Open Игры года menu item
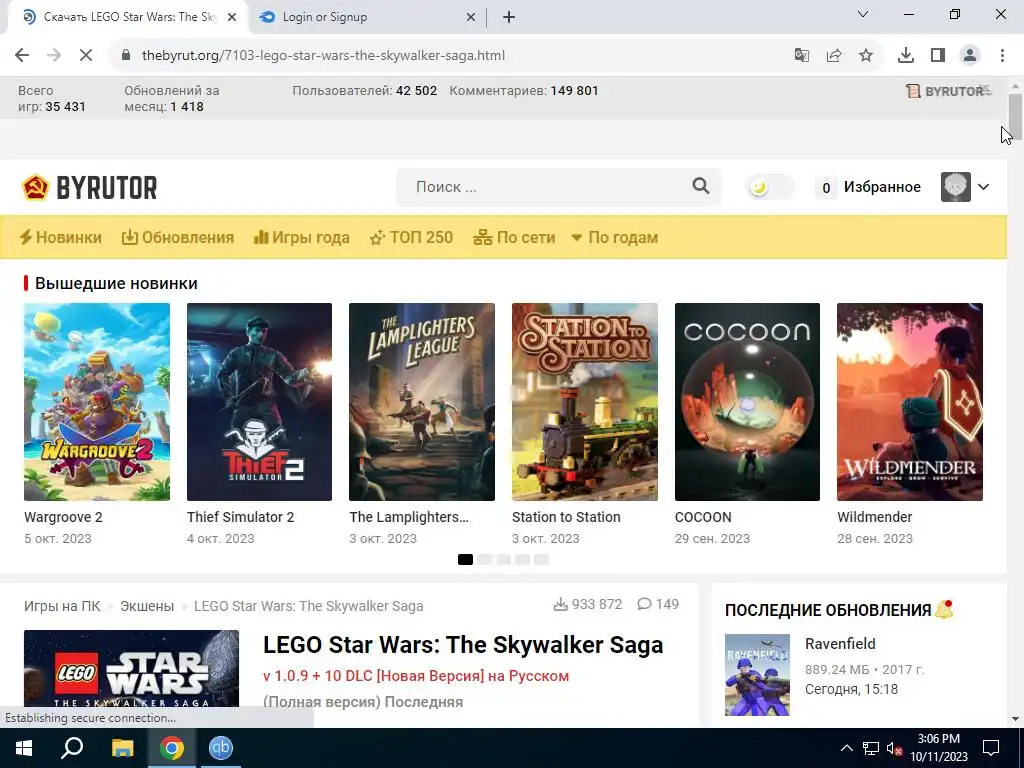This screenshot has width=1024, height=768. coord(302,237)
